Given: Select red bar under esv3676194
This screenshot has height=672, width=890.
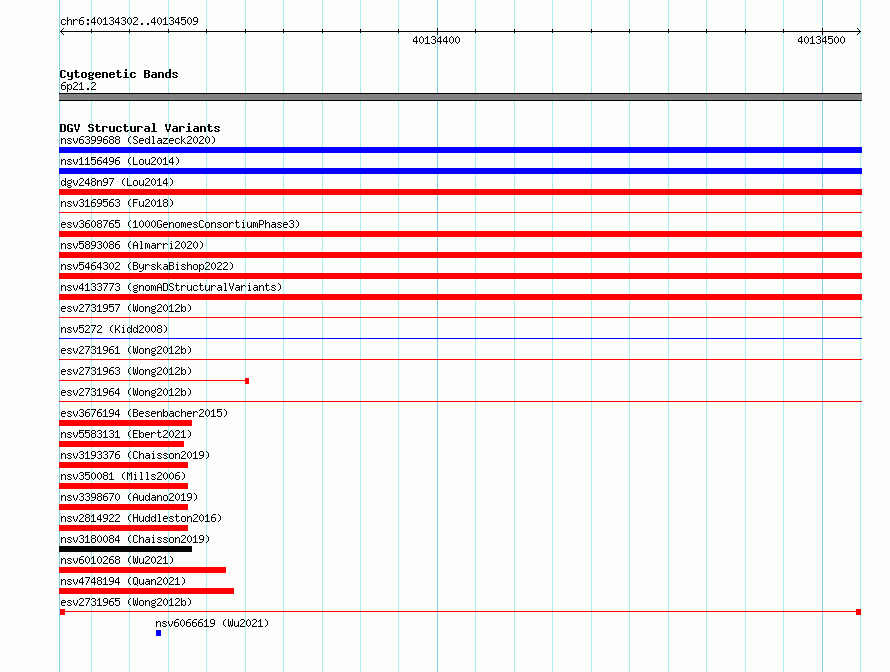Looking at the screenshot, I should pos(125,423).
